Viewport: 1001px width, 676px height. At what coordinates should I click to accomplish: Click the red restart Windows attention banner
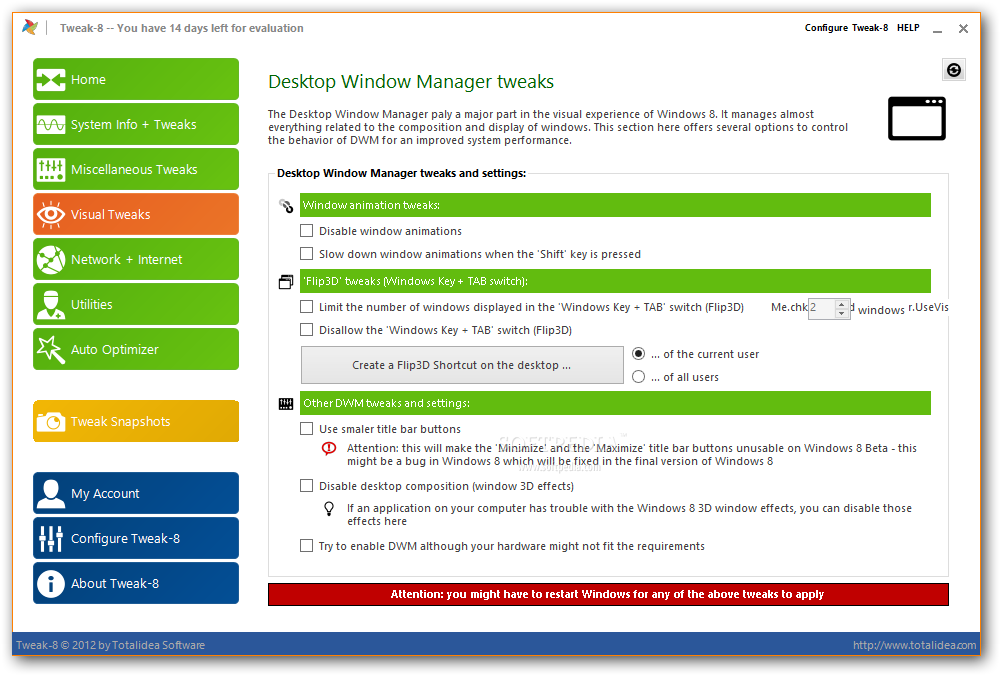click(608, 594)
